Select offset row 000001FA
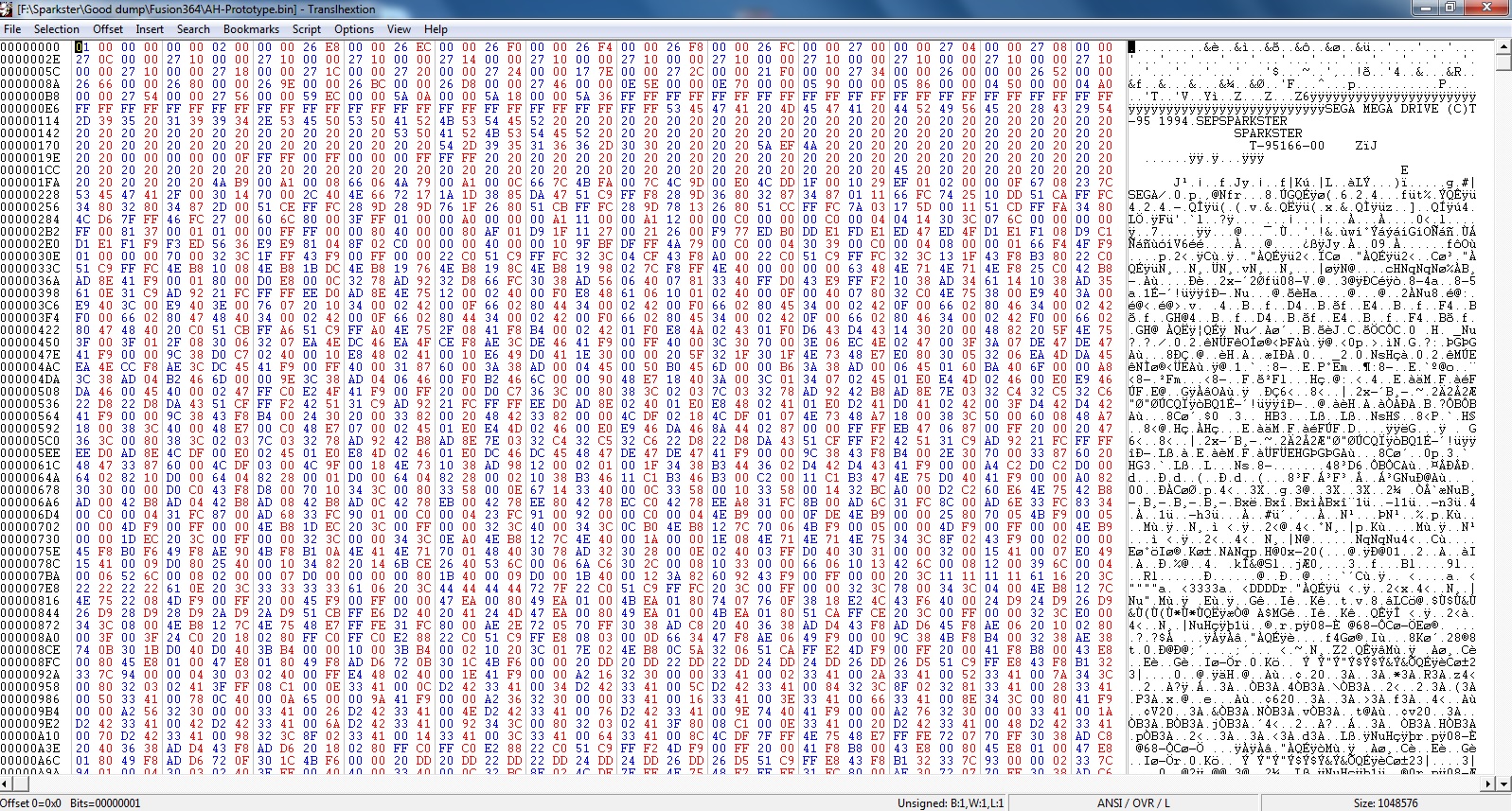The image size is (1512, 811). pyautogui.click(x=30, y=182)
